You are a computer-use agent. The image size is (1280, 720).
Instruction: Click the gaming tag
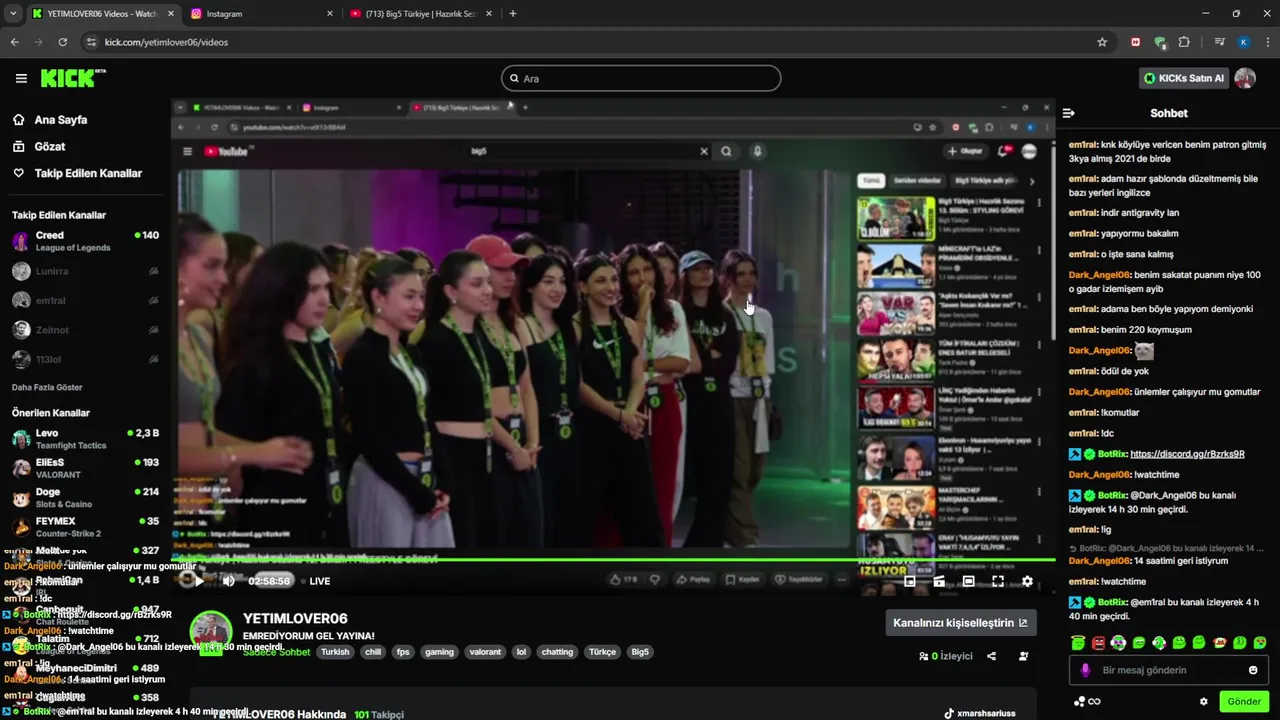tap(439, 652)
